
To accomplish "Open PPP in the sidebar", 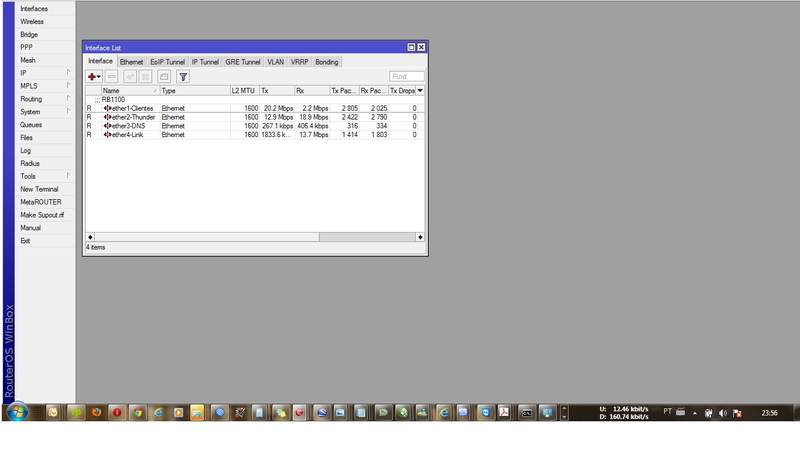I will 45,47.
